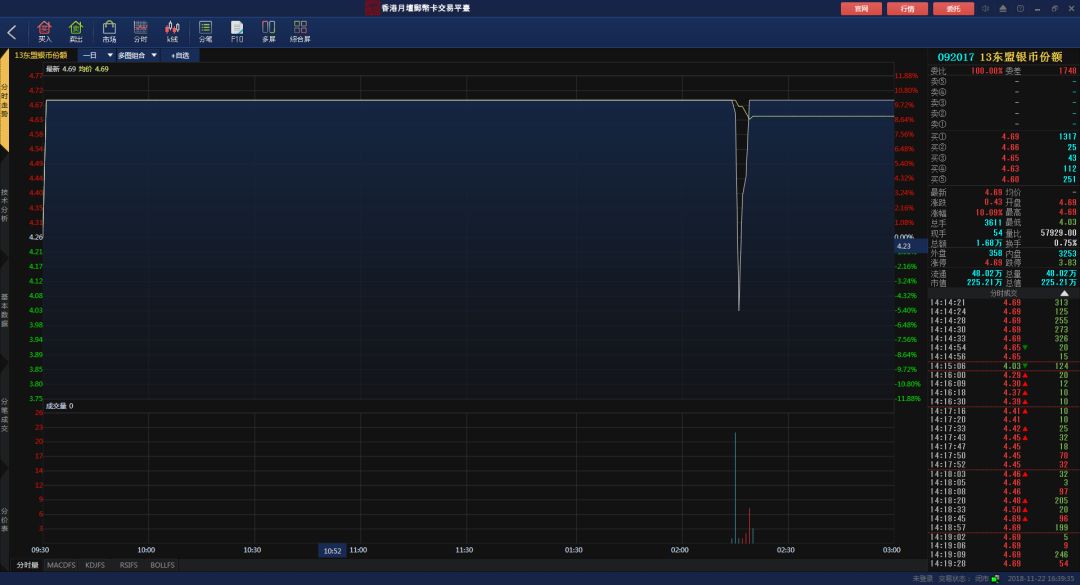This screenshot has height=585, width=1080.
Task: Open the 多屏 multi-screen icon
Action: point(269,31)
